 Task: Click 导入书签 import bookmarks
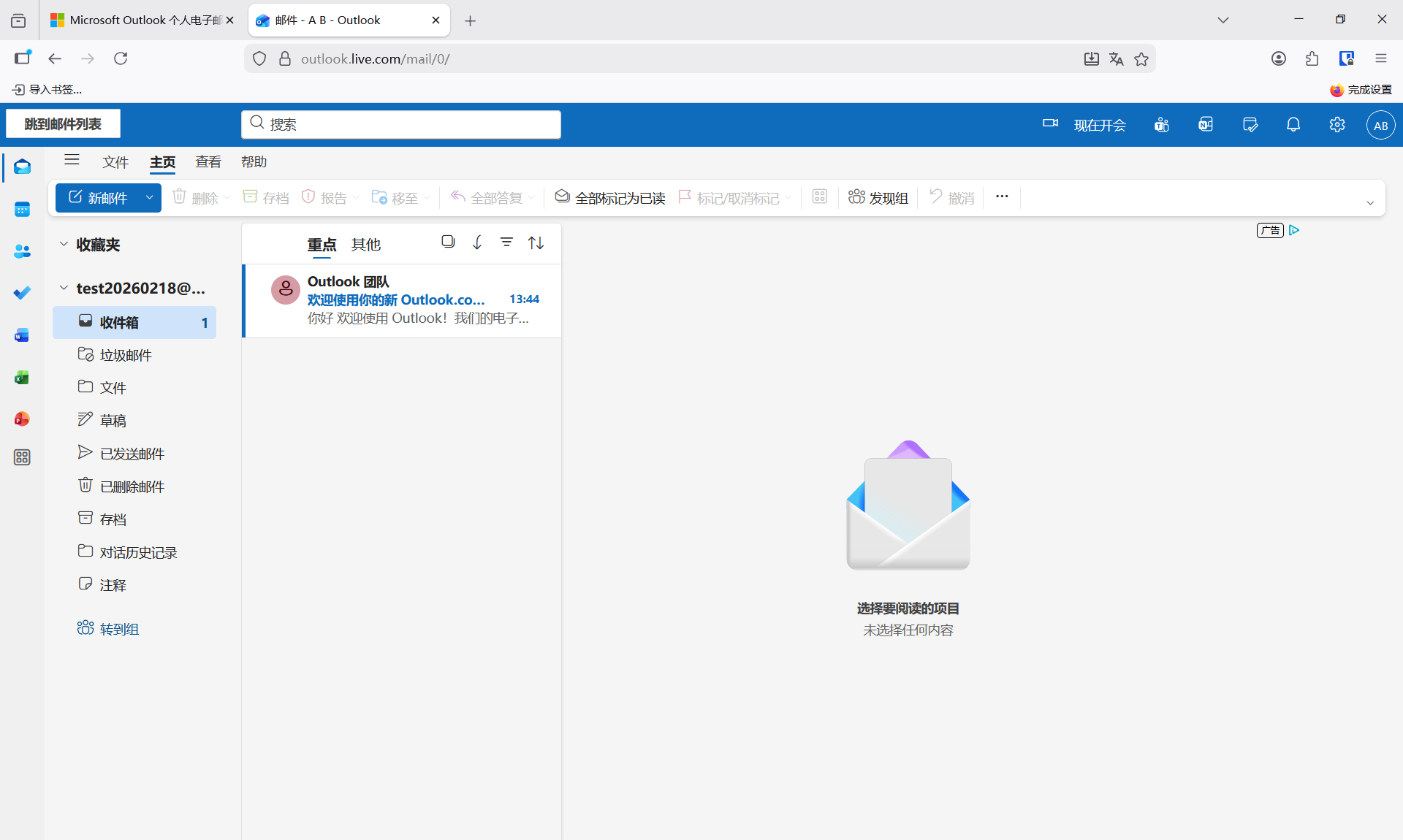[47, 90]
